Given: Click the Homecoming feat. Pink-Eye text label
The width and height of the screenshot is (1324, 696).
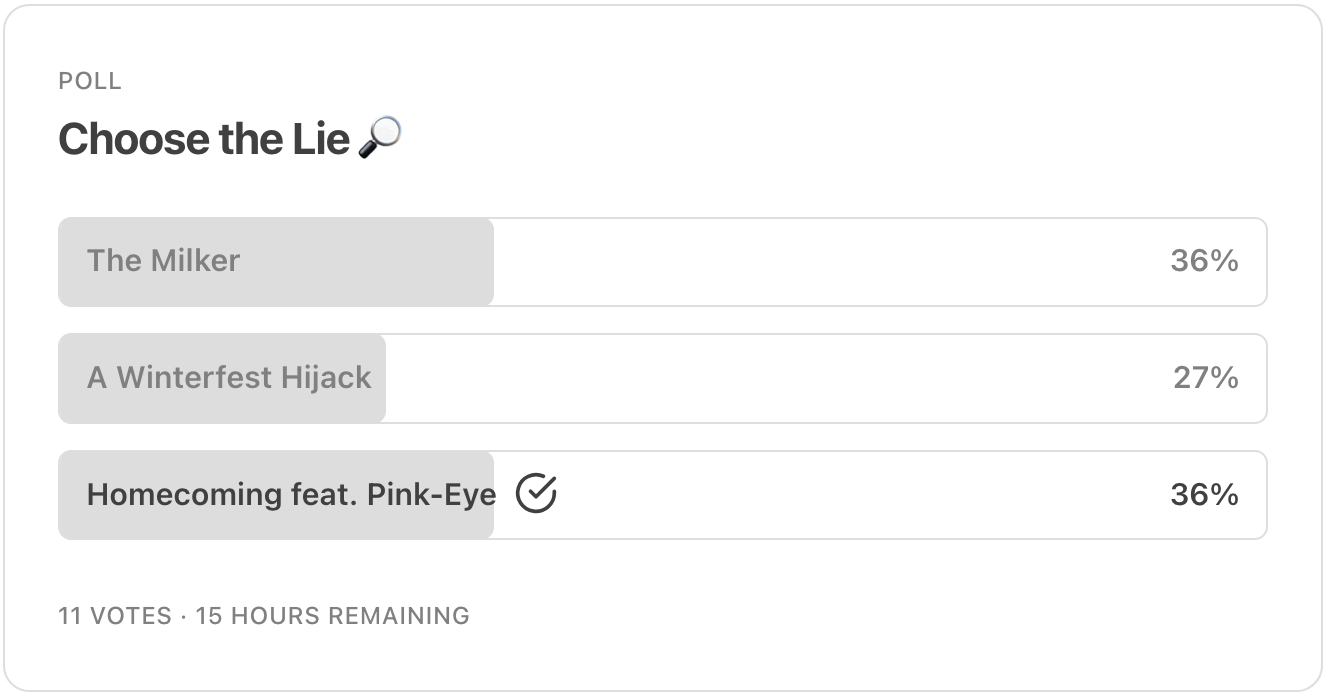Looking at the screenshot, I should click(291, 495).
